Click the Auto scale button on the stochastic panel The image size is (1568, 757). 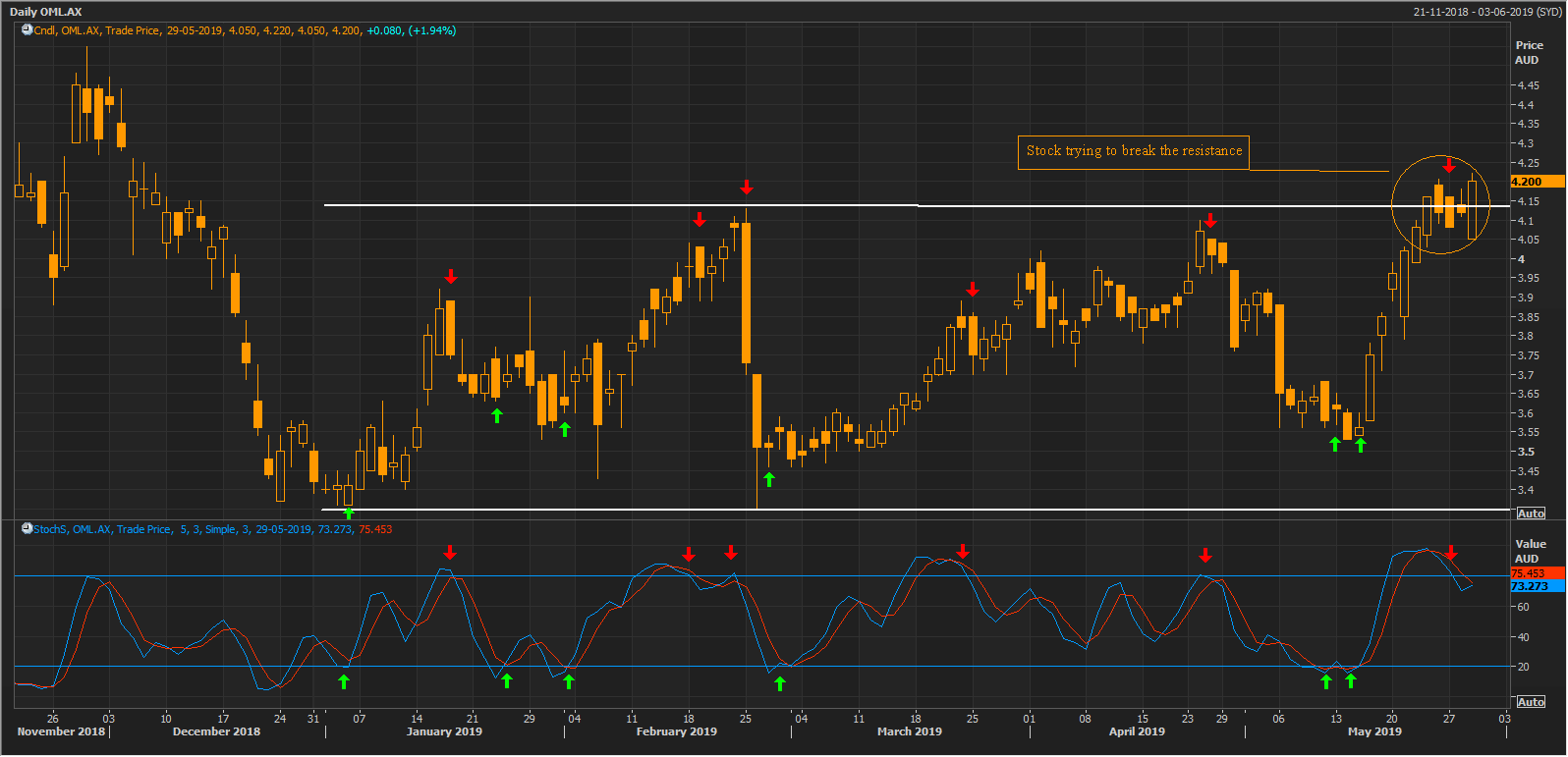(1531, 702)
